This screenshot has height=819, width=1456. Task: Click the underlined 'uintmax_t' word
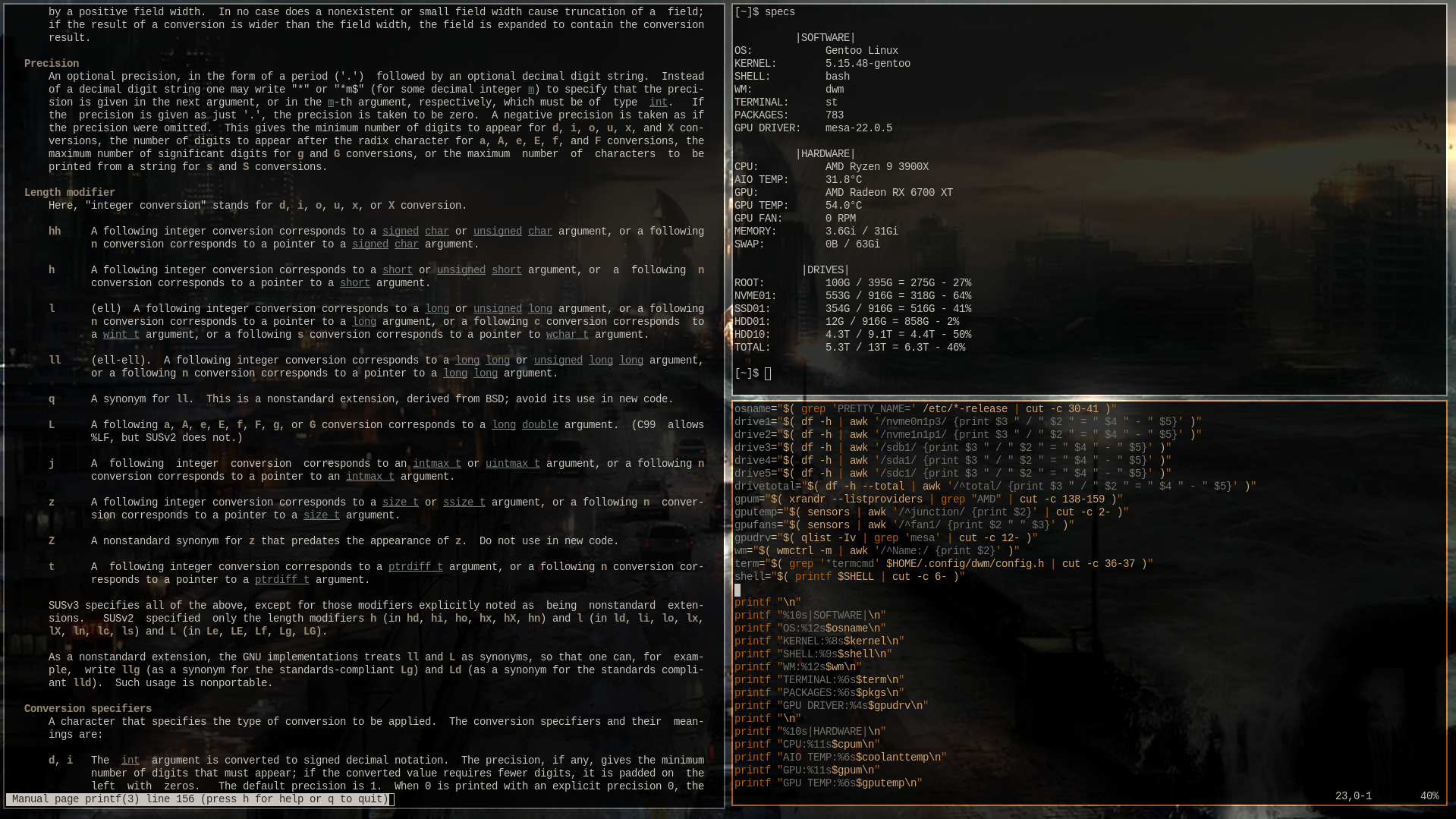click(513, 464)
